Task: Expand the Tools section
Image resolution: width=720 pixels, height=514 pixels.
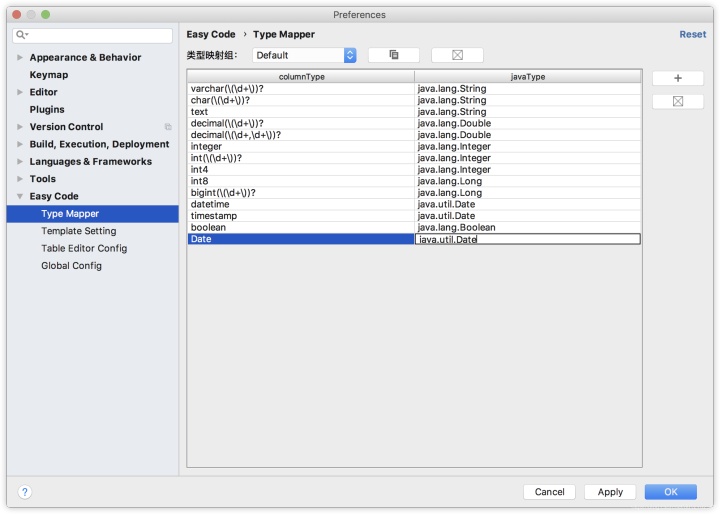Action: [x=20, y=179]
